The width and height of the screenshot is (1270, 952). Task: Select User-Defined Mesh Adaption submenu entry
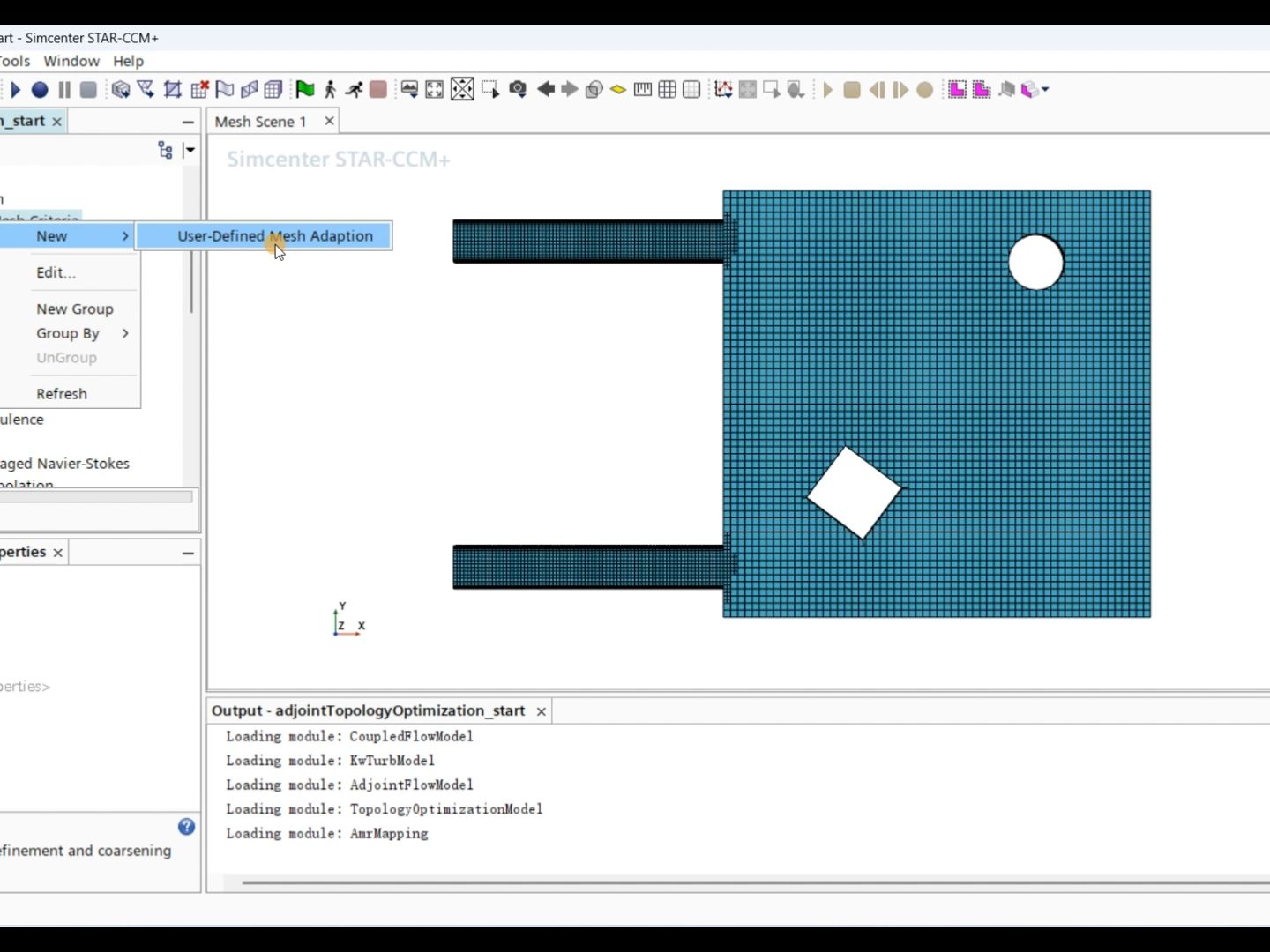coord(264,235)
